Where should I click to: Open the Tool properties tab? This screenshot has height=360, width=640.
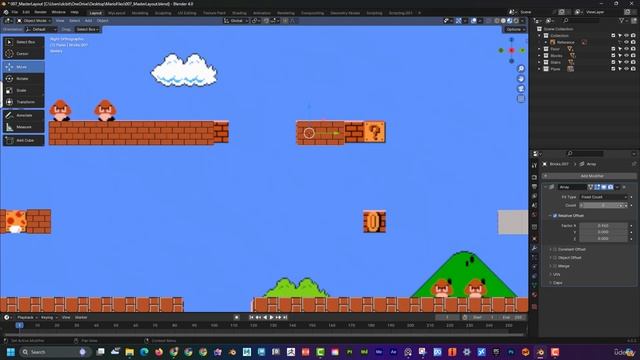point(534,165)
